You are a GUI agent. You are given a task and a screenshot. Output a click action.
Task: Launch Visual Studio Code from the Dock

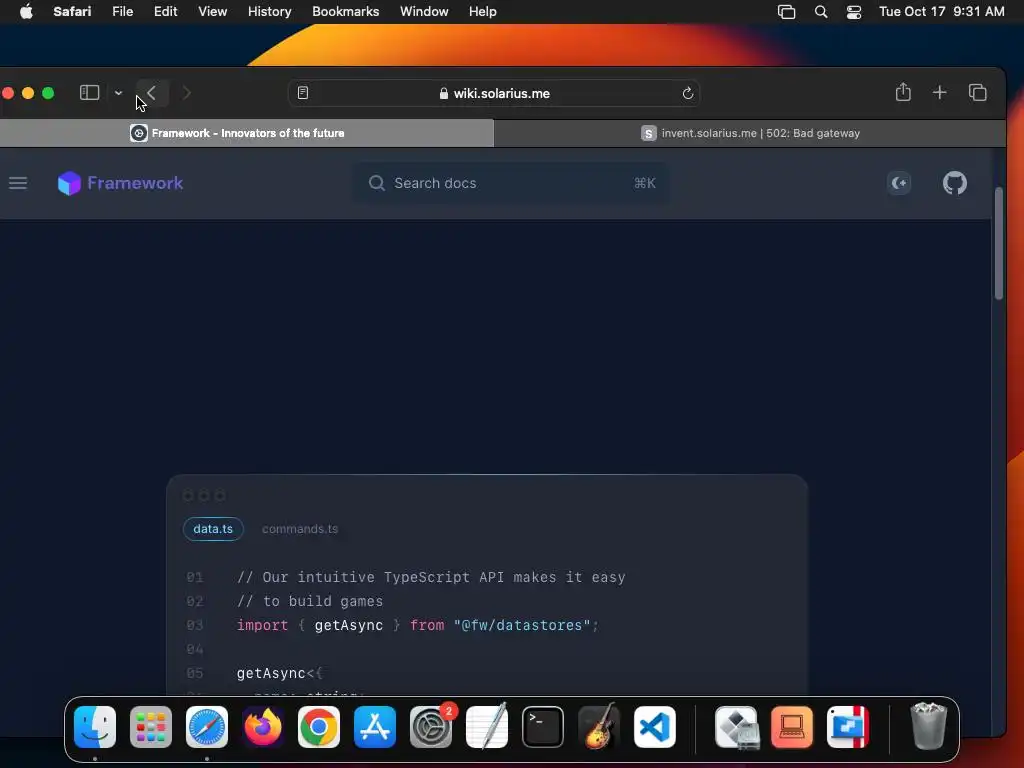click(x=654, y=727)
